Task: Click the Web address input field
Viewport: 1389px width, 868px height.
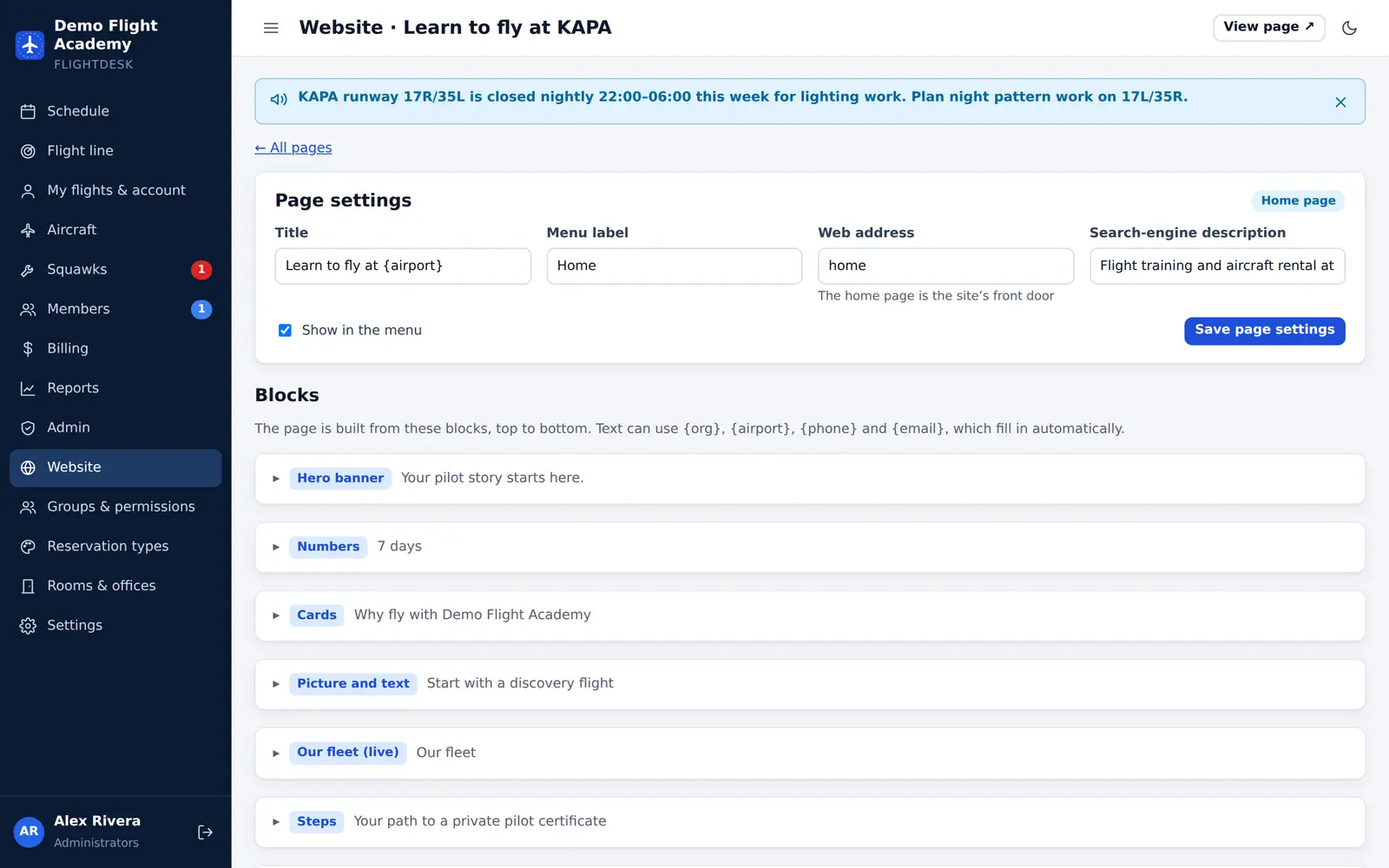Action: coord(945,266)
